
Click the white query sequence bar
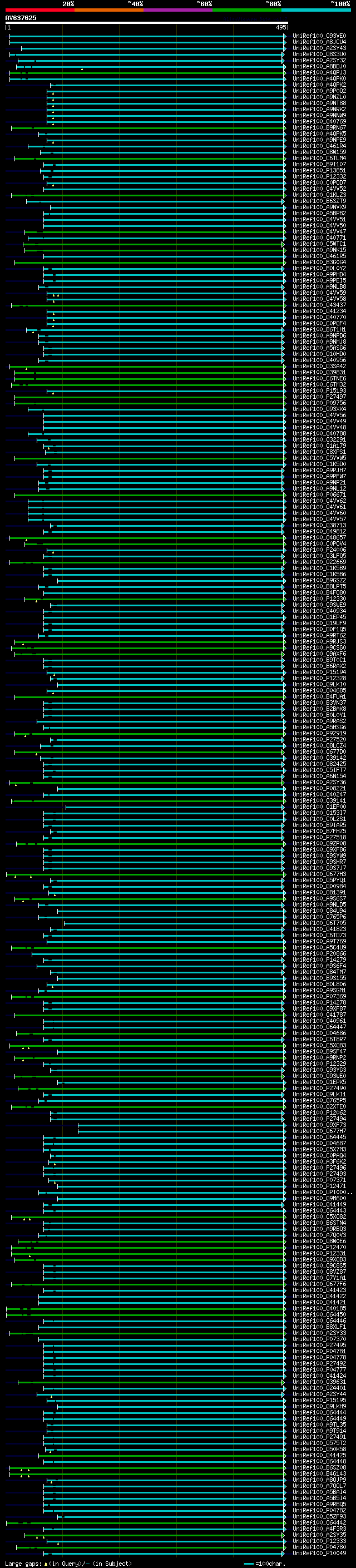(147, 22)
